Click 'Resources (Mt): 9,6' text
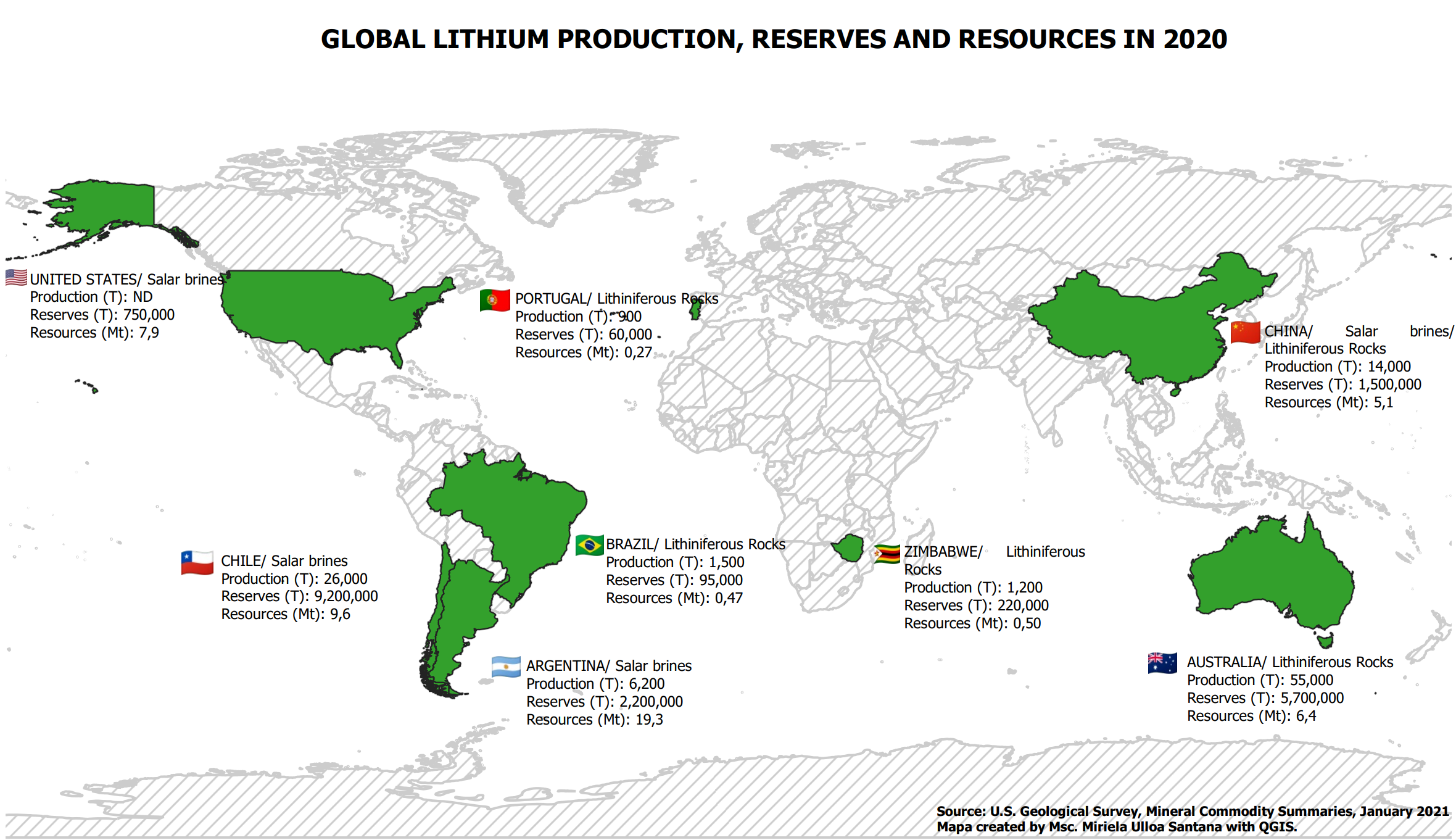This screenshot has width=1456, height=840. (286, 614)
